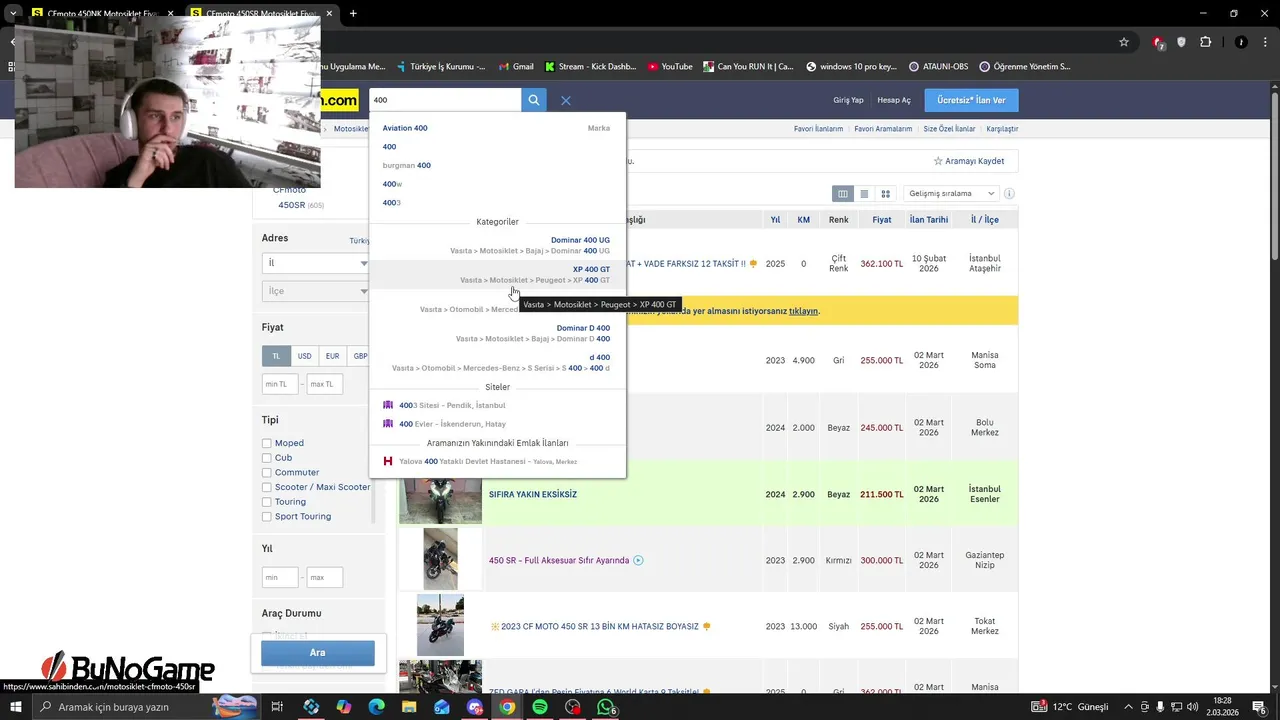The height and width of the screenshot is (720, 1280).
Task: Open WhatsApp from the taskbar
Action: point(605,707)
